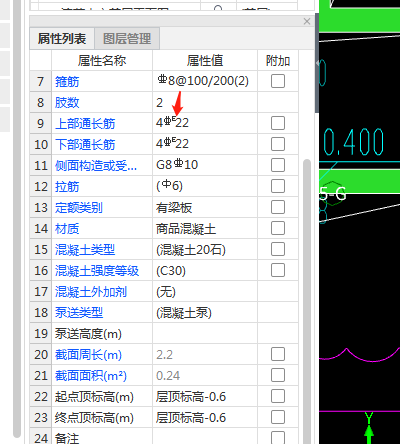Click the 2.2 perimeter value
400x444 pixels.
coord(164,354)
